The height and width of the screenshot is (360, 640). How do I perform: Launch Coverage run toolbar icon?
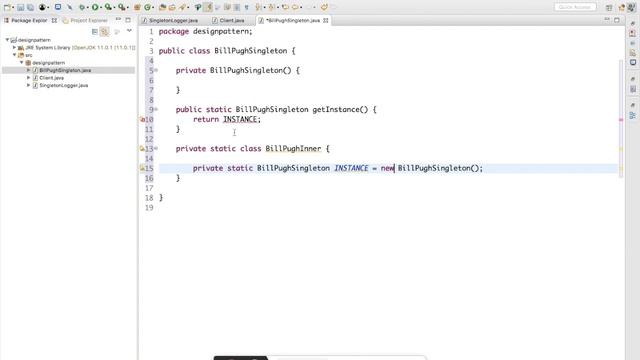(108, 7)
